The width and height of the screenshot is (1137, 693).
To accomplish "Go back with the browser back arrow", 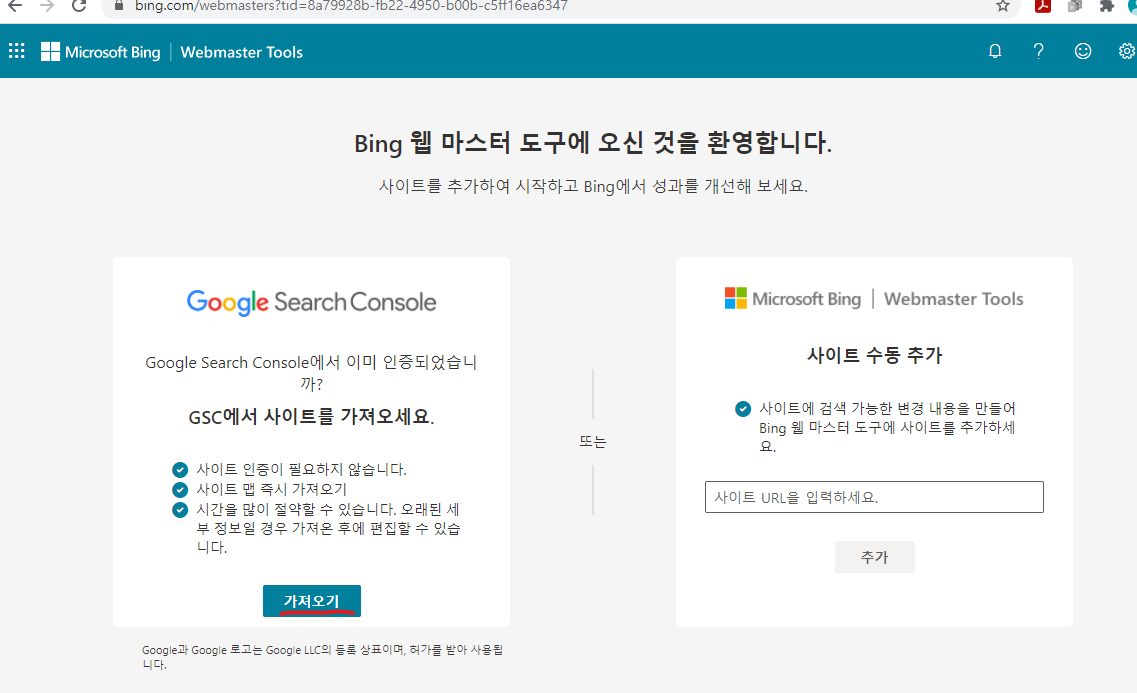I will (x=15, y=7).
